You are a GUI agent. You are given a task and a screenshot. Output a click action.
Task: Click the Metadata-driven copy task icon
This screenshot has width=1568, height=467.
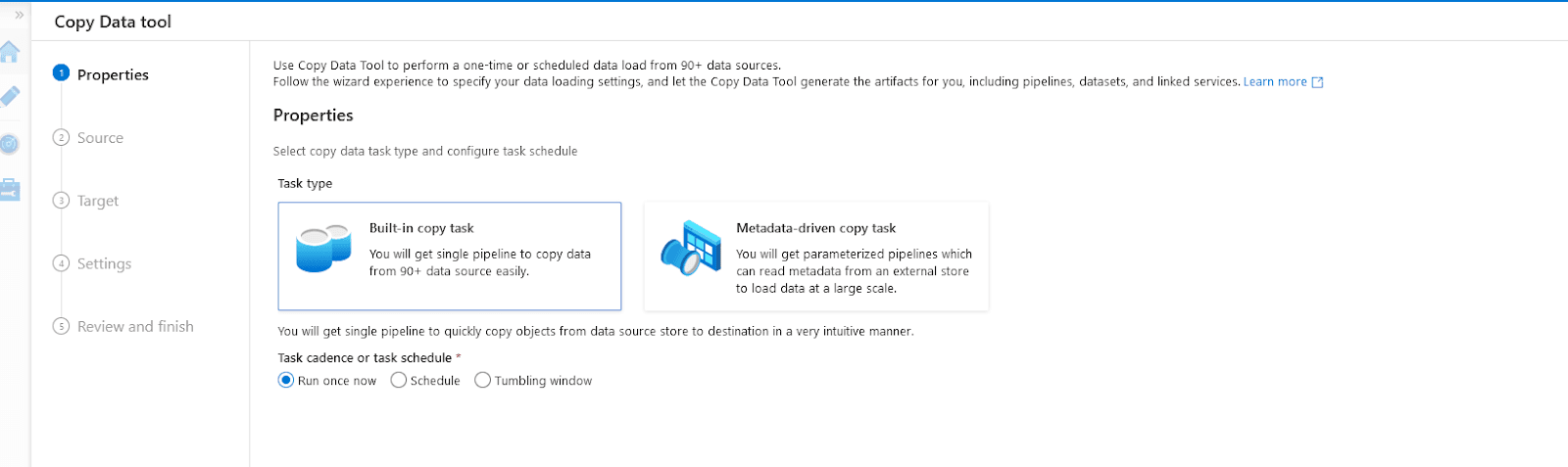[691, 248]
